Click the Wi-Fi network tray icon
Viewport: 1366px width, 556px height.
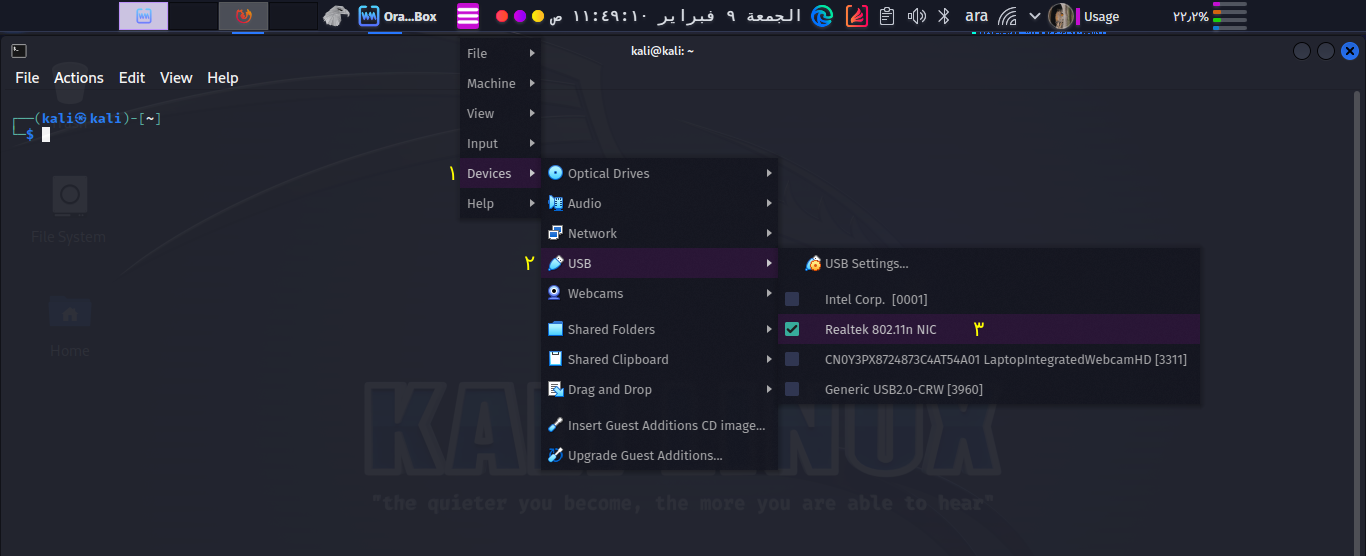1008,16
